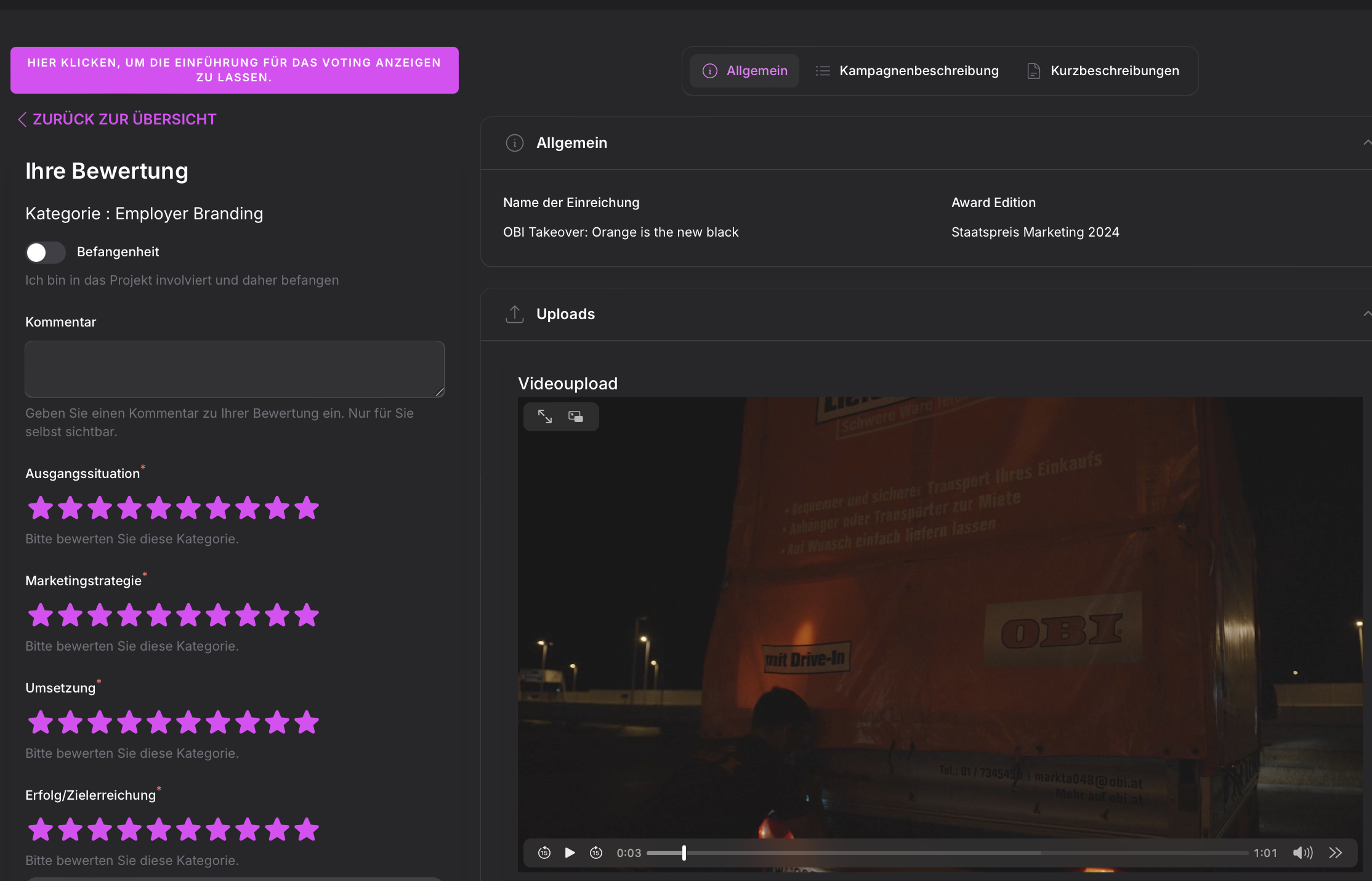
Task: Collapse the Allgemein section chevron
Action: coord(1366,143)
